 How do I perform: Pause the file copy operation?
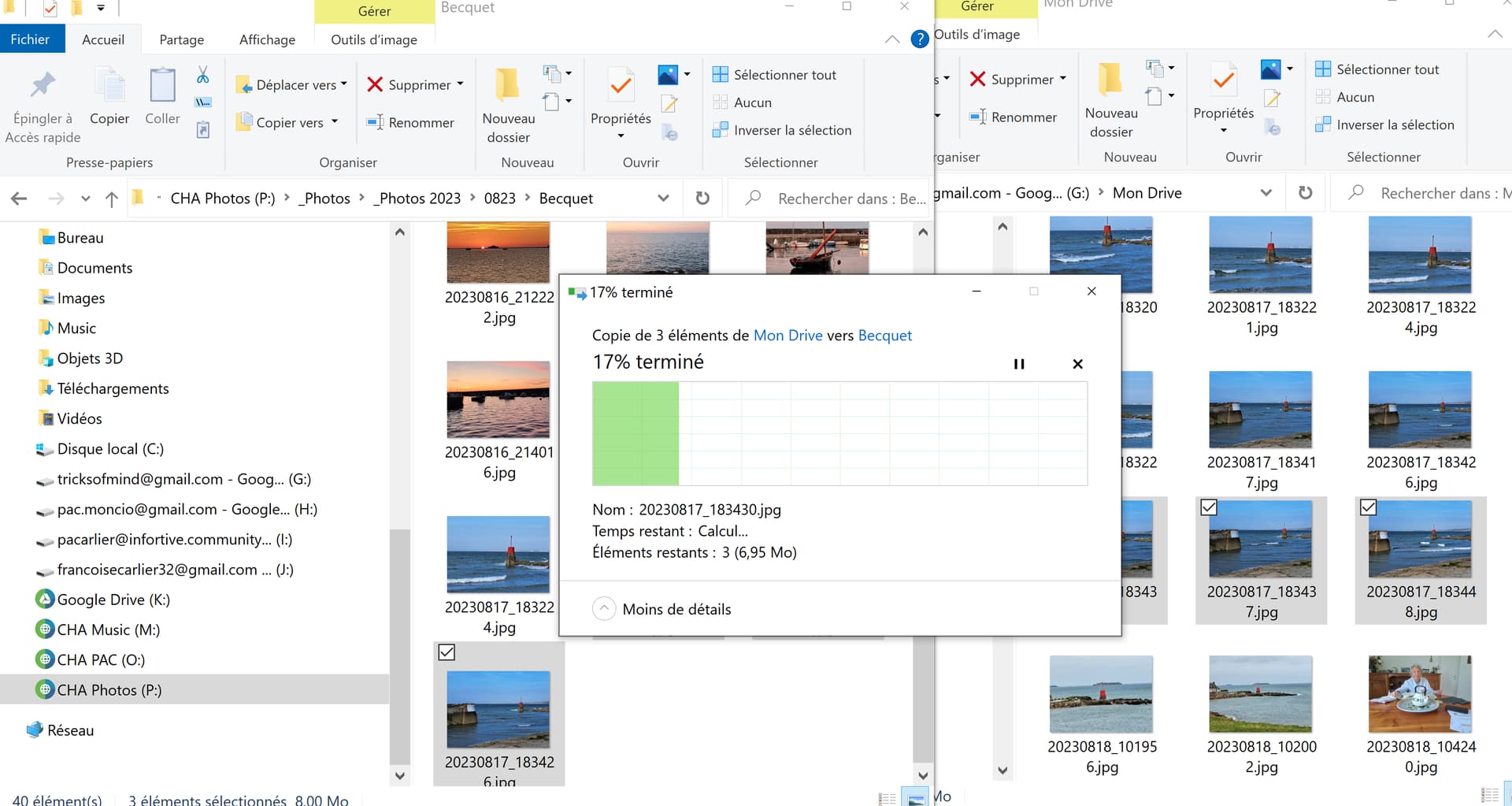tap(1018, 364)
